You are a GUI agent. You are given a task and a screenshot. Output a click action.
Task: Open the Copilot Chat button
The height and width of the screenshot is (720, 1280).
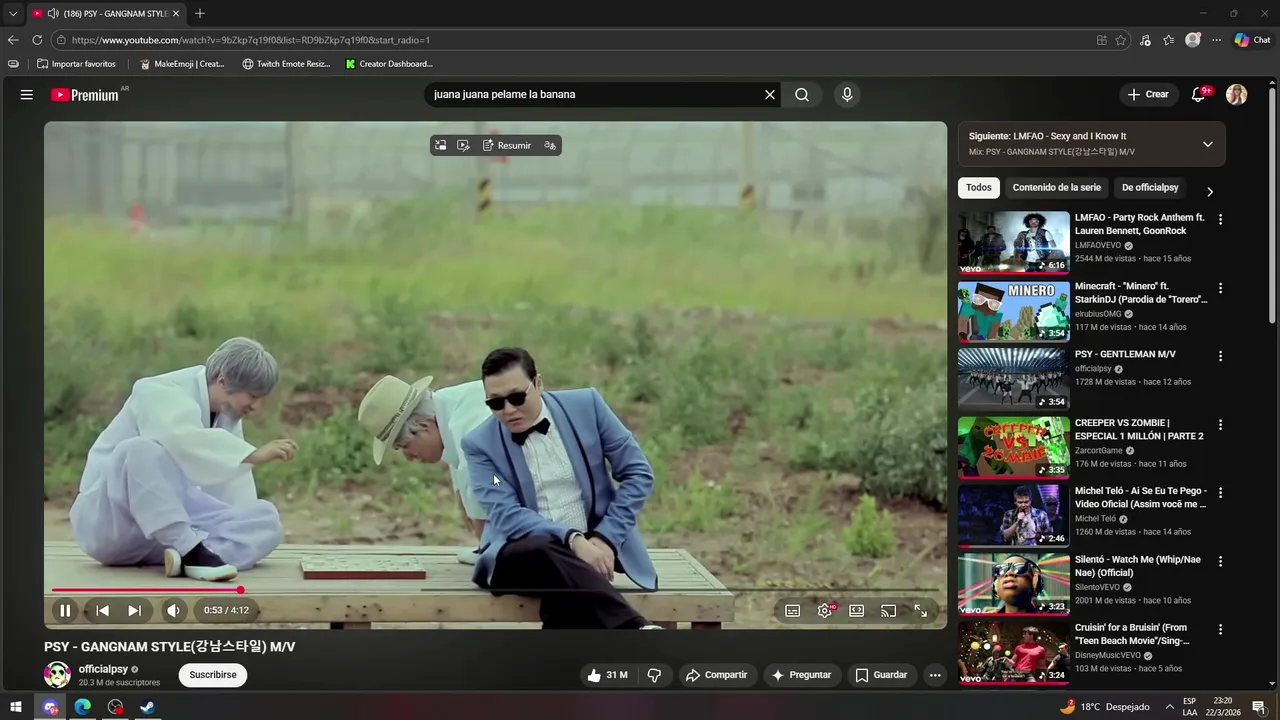tap(1252, 40)
